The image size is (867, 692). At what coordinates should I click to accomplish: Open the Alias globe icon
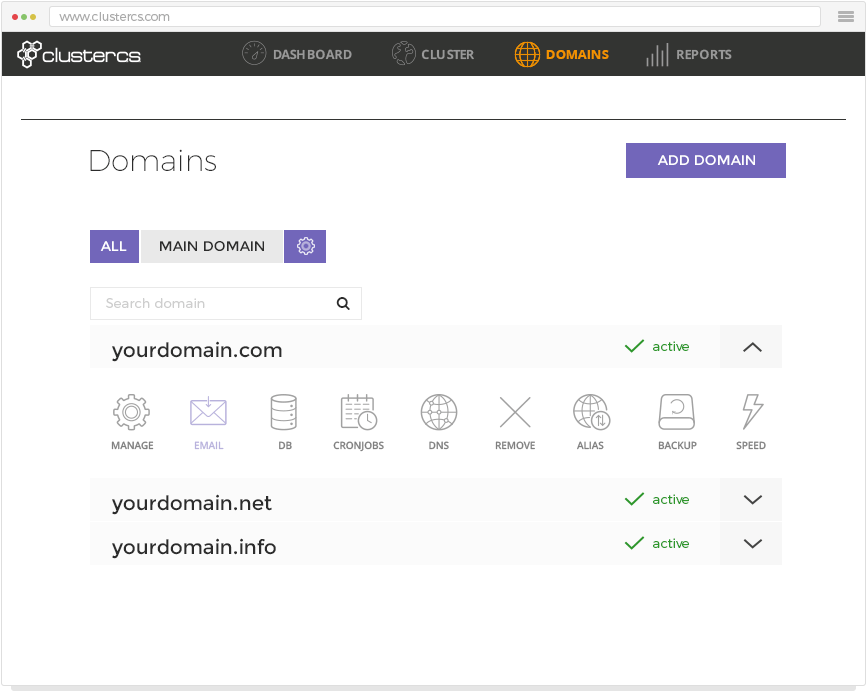[x=591, y=412]
